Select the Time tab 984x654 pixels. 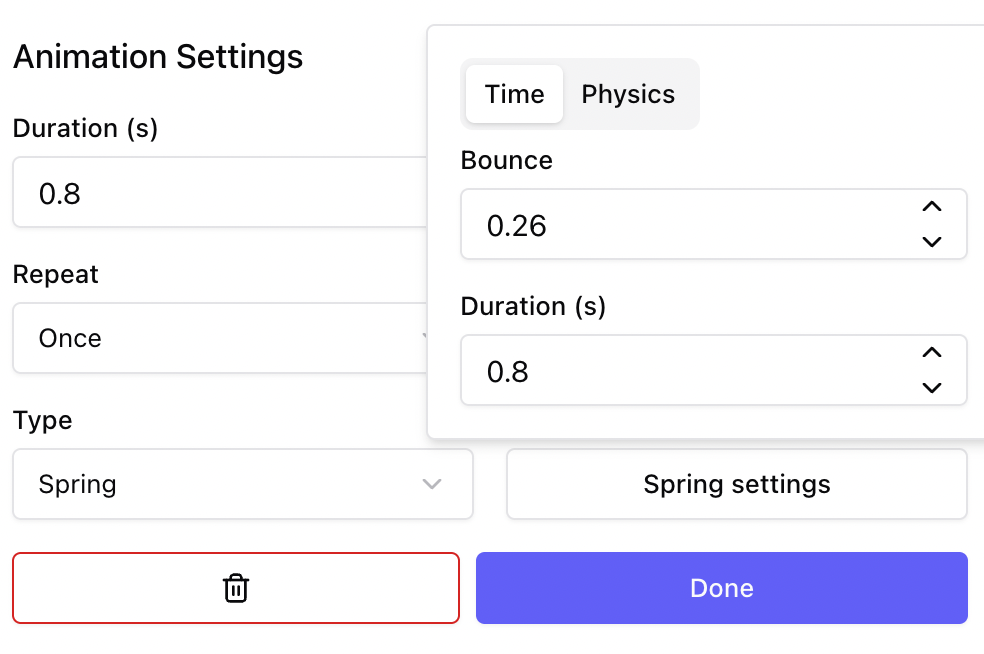coord(514,94)
